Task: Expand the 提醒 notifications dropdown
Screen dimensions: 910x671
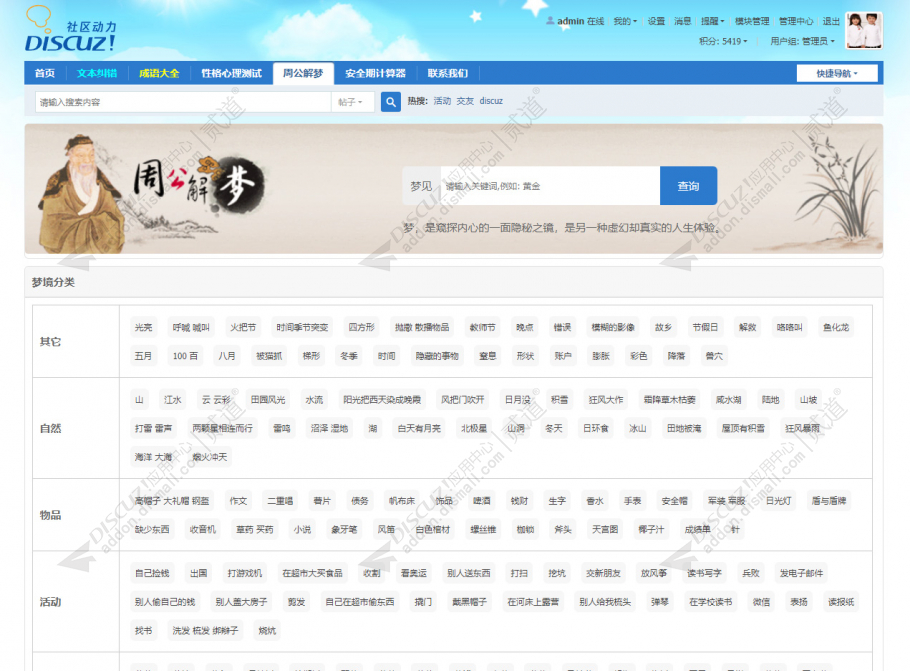Action: click(x=712, y=21)
